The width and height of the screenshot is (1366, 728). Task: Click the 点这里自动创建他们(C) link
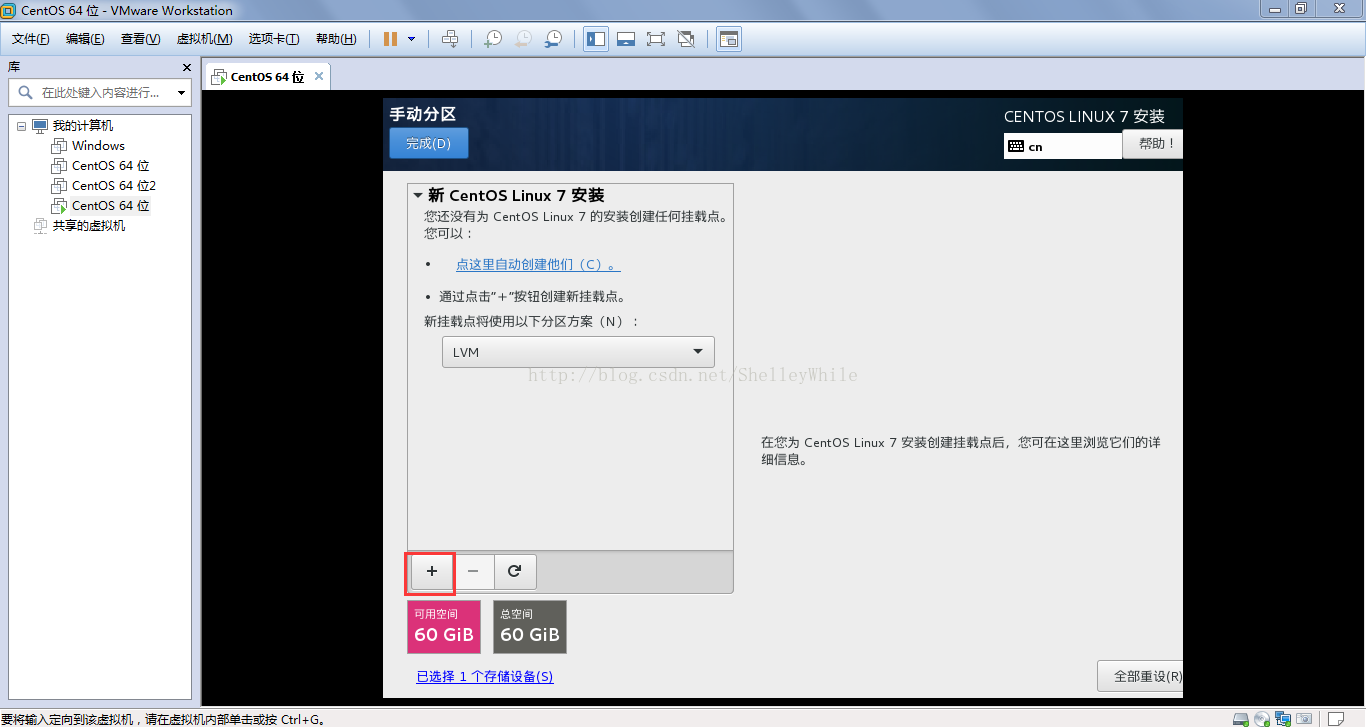coord(538,265)
